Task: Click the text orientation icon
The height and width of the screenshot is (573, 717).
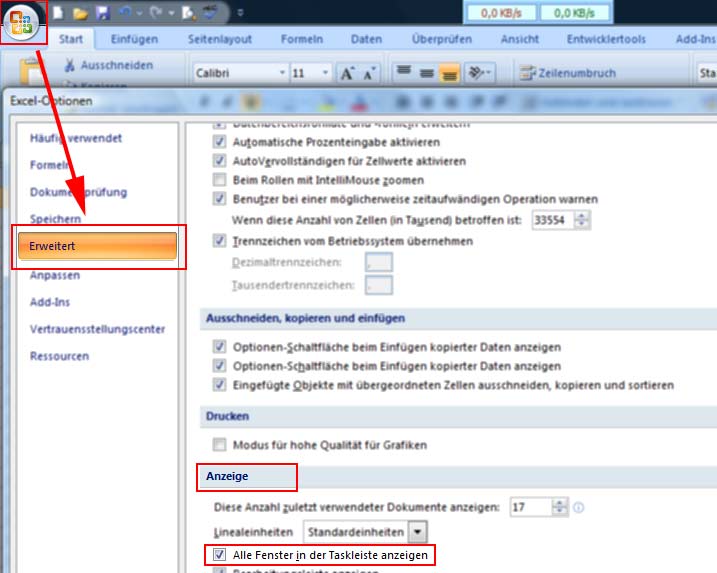Action: point(476,73)
